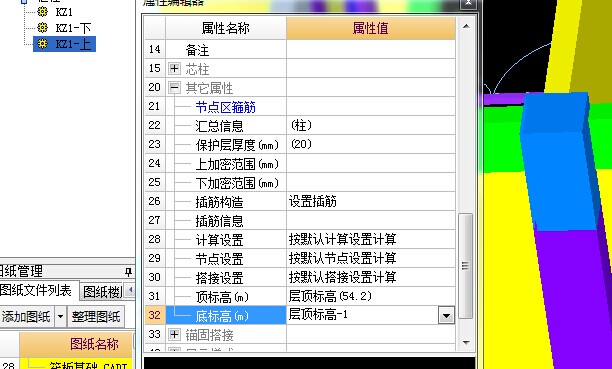The width and height of the screenshot is (612, 369).
Task: Select row number 32 in the property list
Action: point(155,315)
